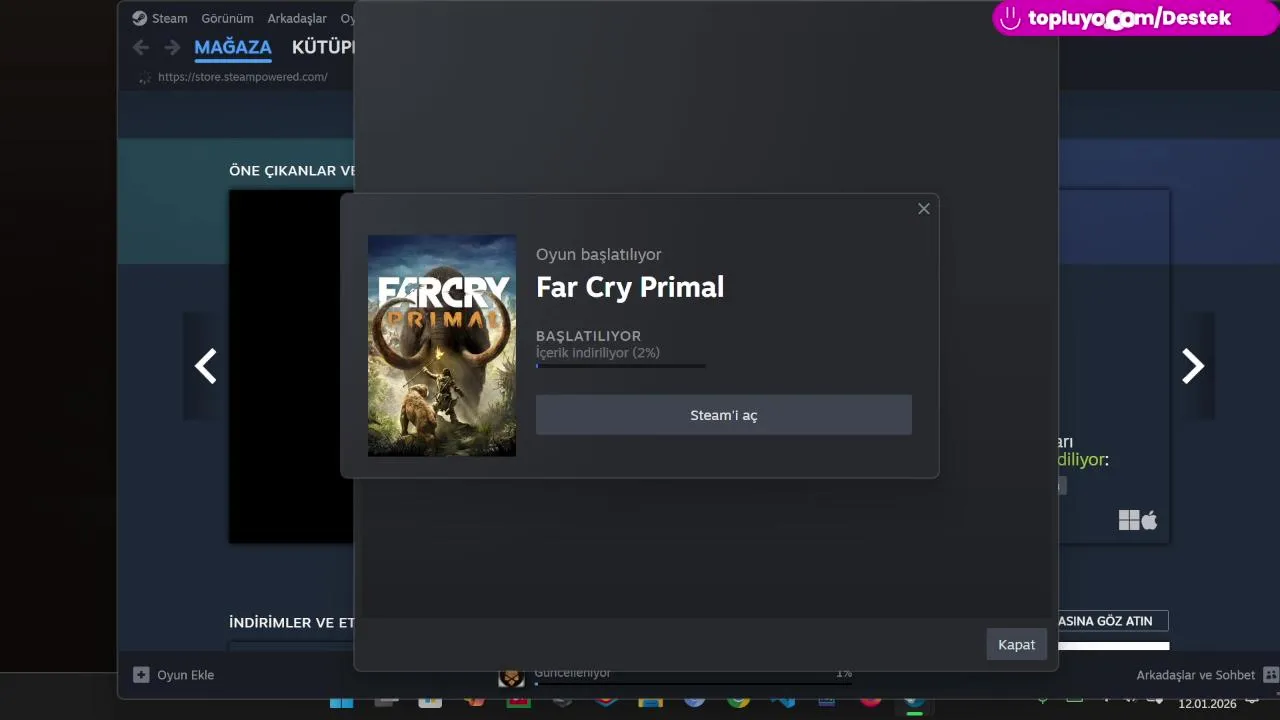
Task: Switch to the KÜTÜP… library tab
Action: [322, 47]
